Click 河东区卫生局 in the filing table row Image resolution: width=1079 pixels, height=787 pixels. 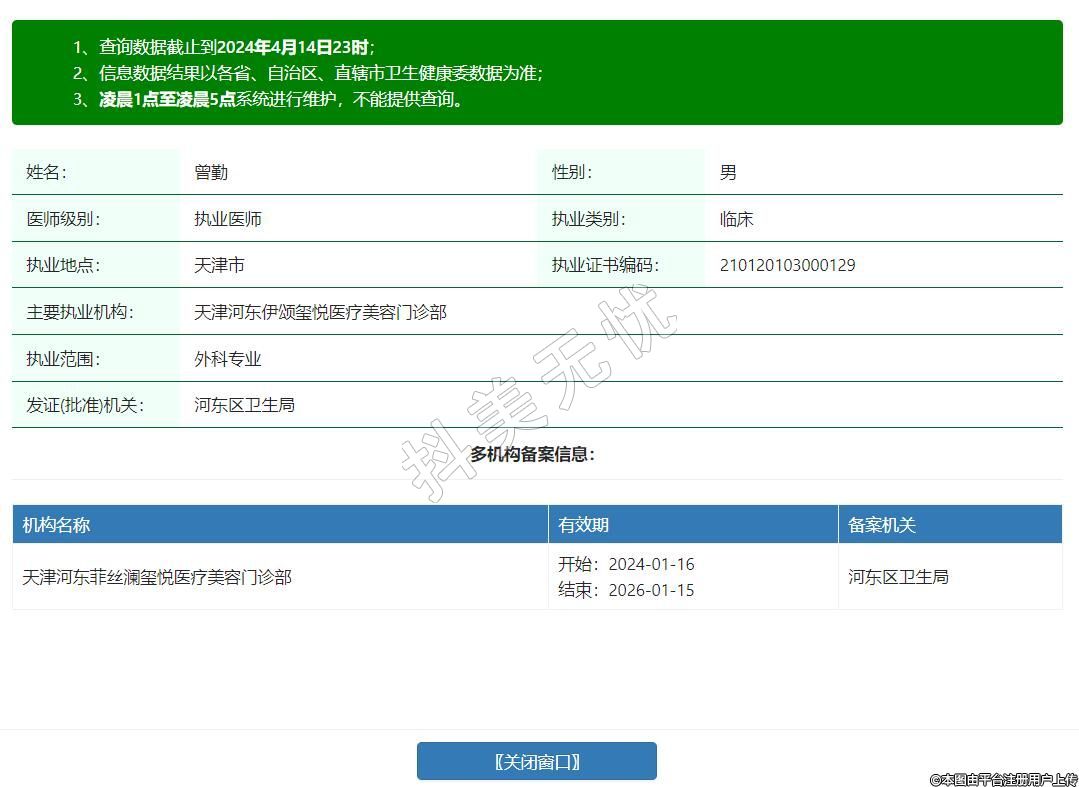(898, 577)
